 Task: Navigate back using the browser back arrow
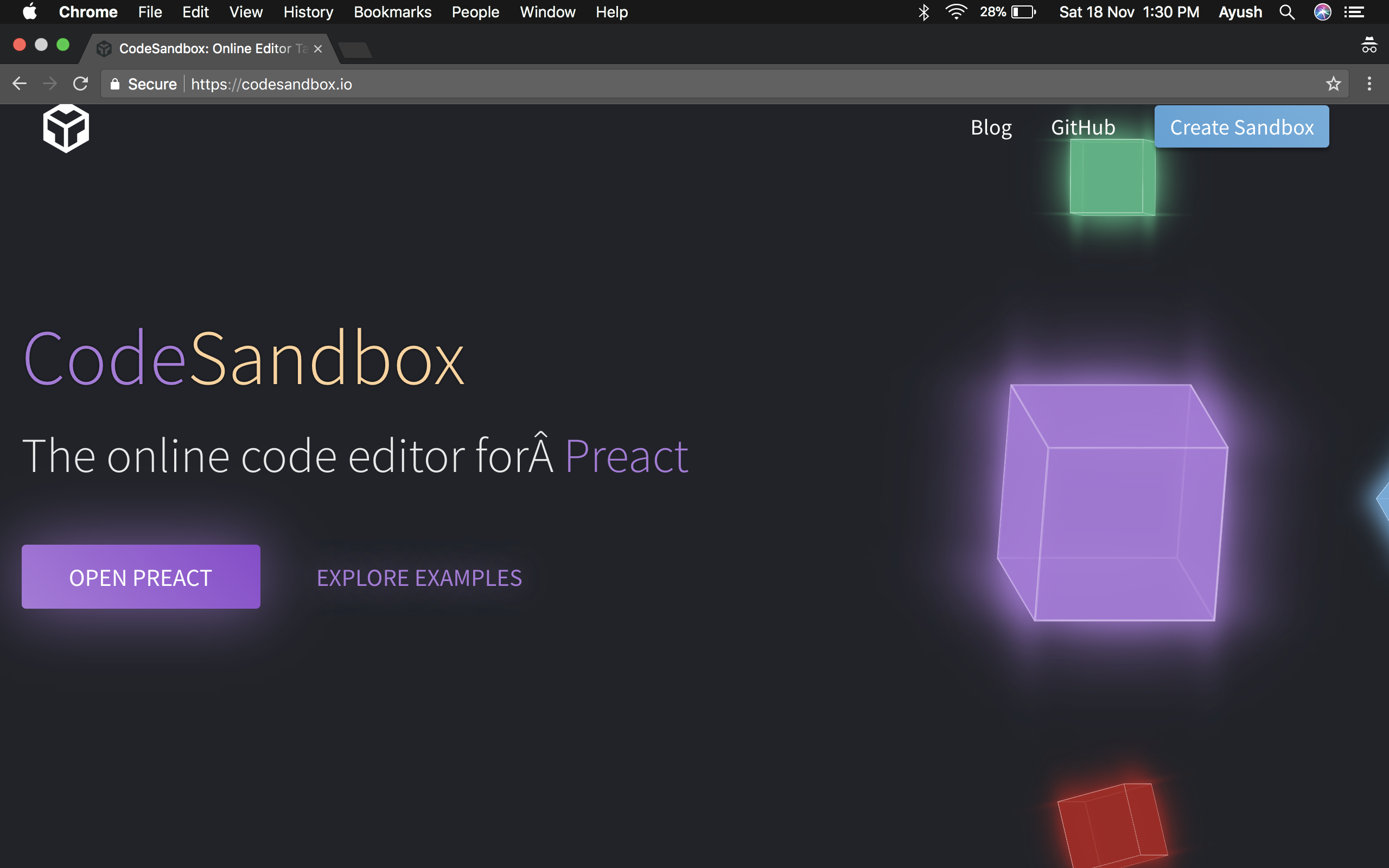tap(20, 84)
